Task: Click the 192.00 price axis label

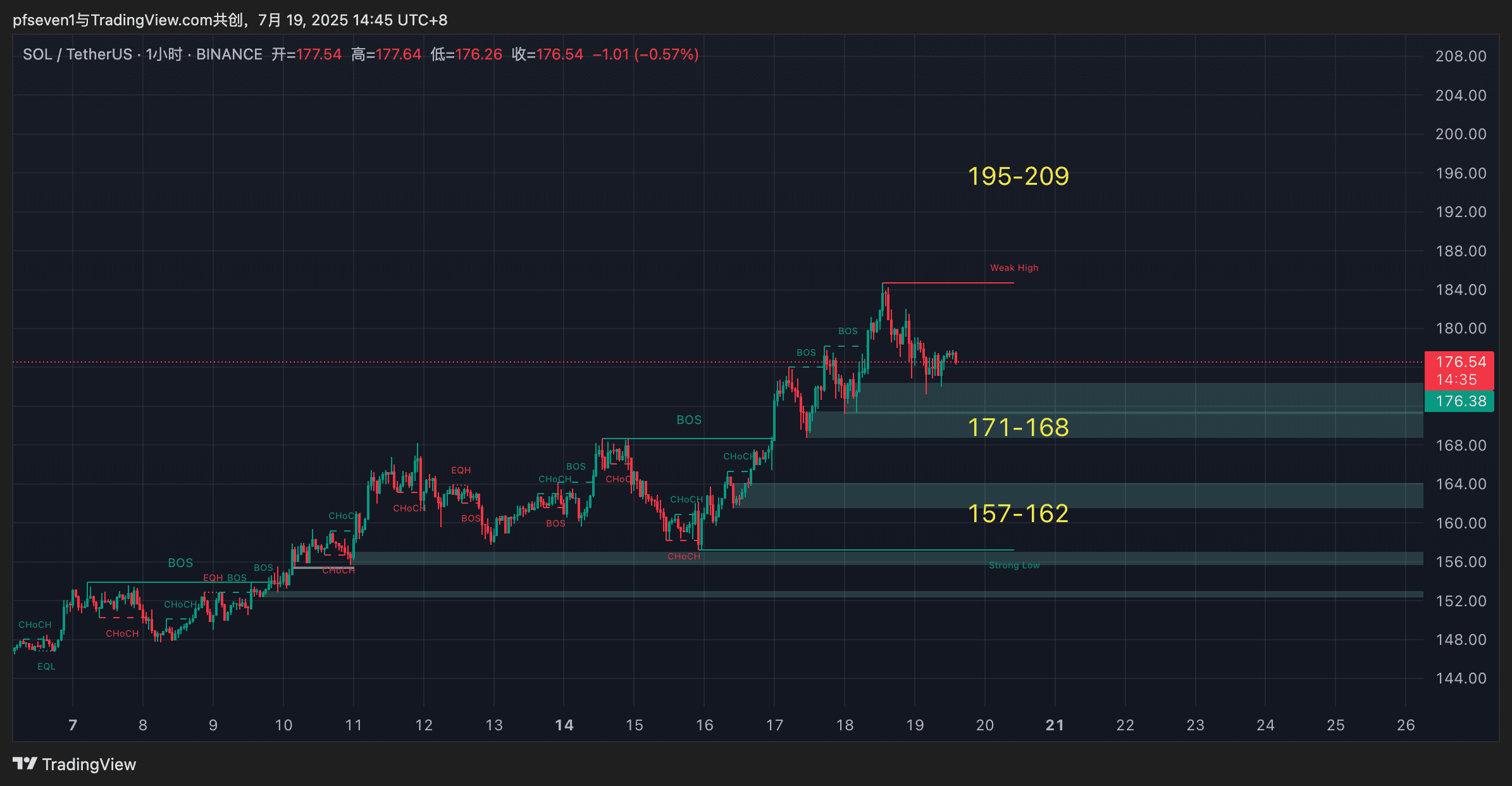Action: pyautogui.click(x=1461, y=212)
